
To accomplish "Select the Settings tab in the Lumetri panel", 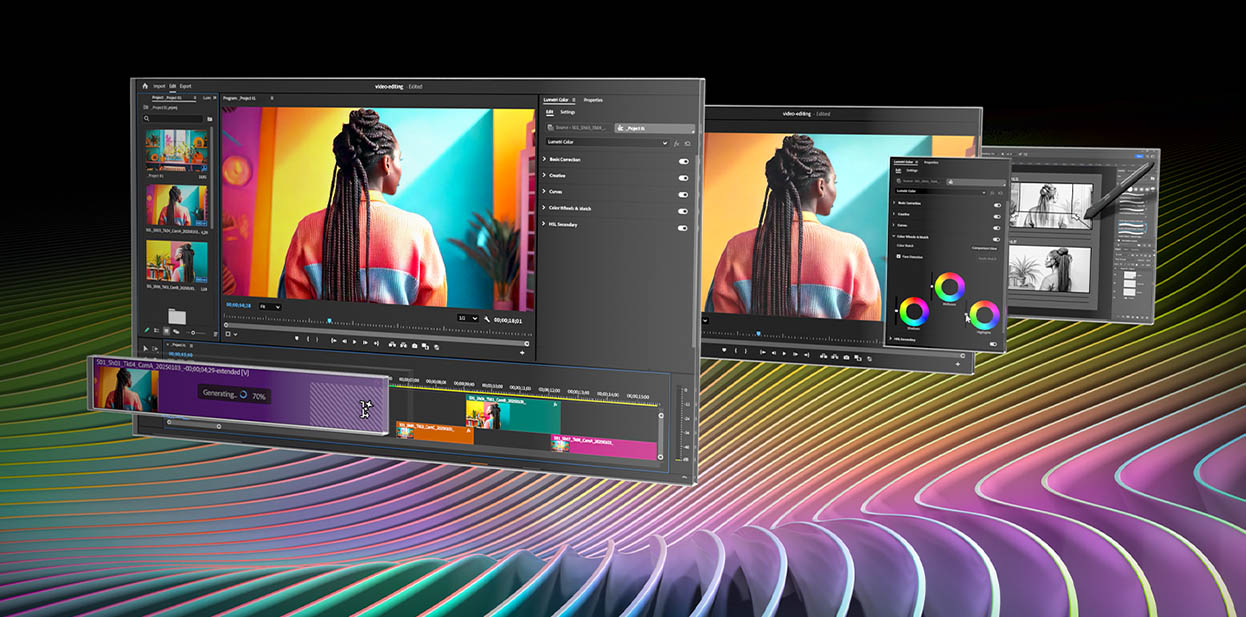I will [567, 113].
